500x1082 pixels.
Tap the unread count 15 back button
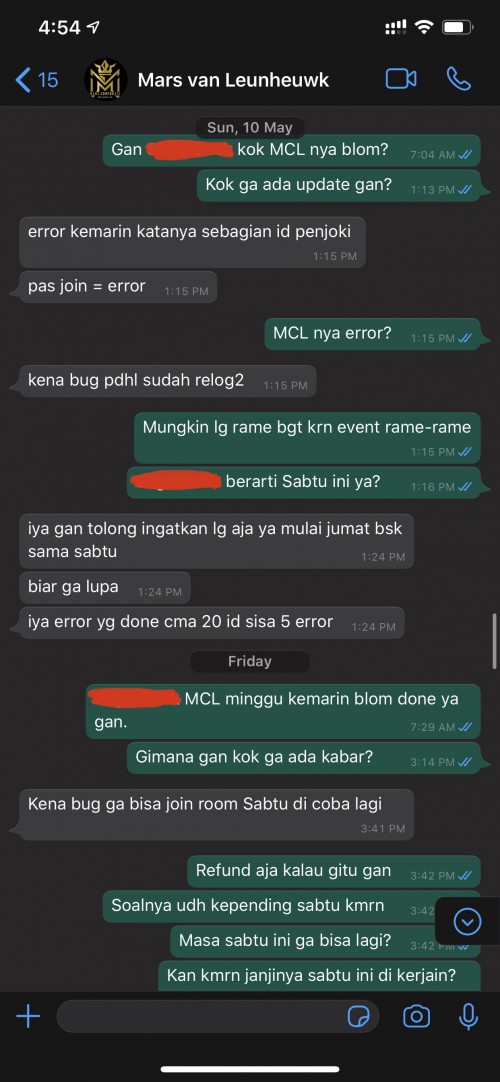[x=36, y=80]
